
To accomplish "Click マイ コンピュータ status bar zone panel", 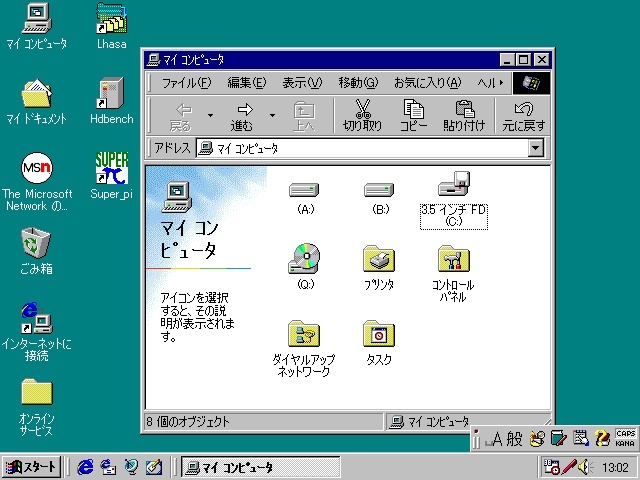I will pyautogui.click(x=468, y=422).
